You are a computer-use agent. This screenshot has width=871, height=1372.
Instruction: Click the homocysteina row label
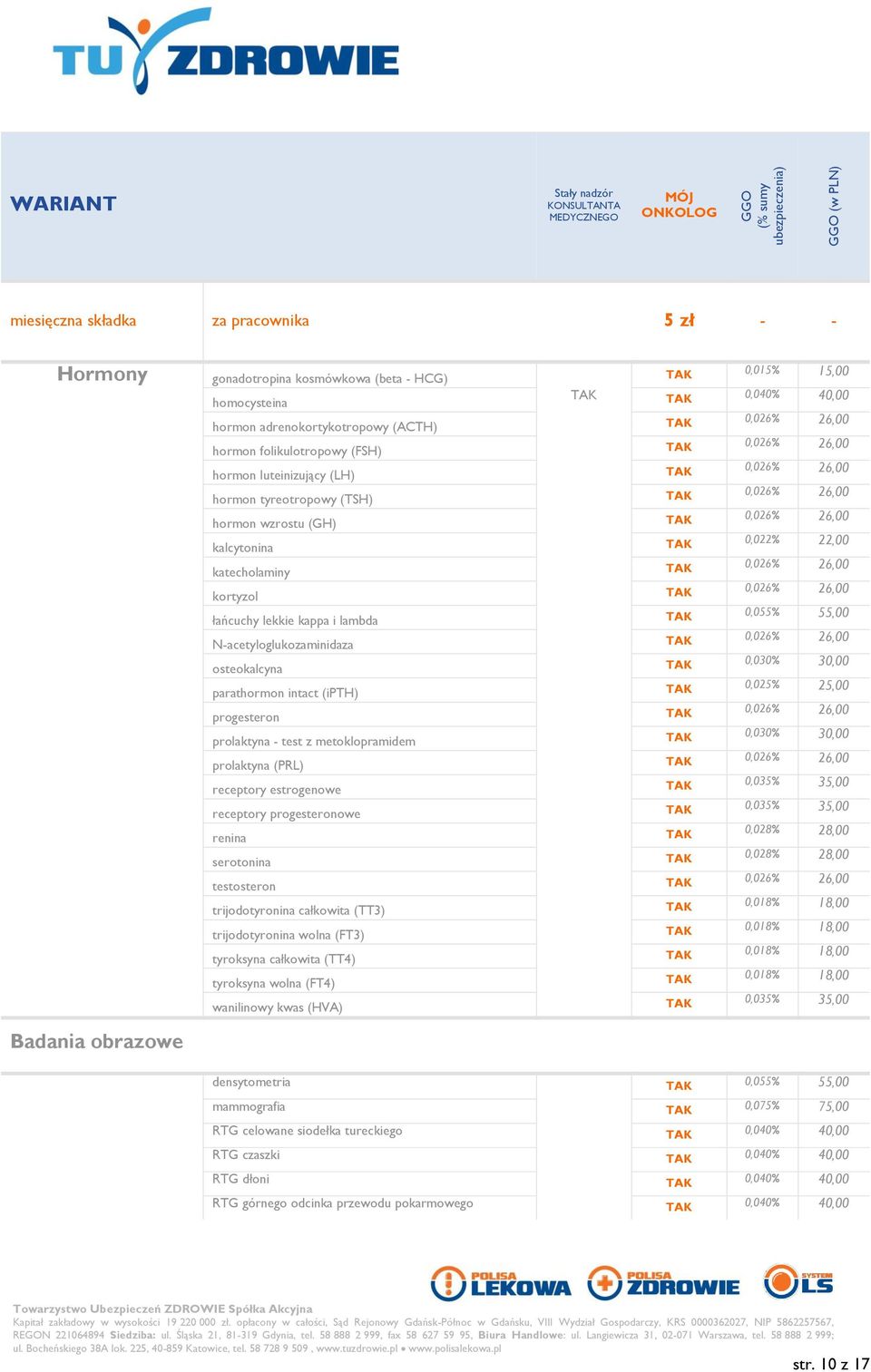pos(250,403)
